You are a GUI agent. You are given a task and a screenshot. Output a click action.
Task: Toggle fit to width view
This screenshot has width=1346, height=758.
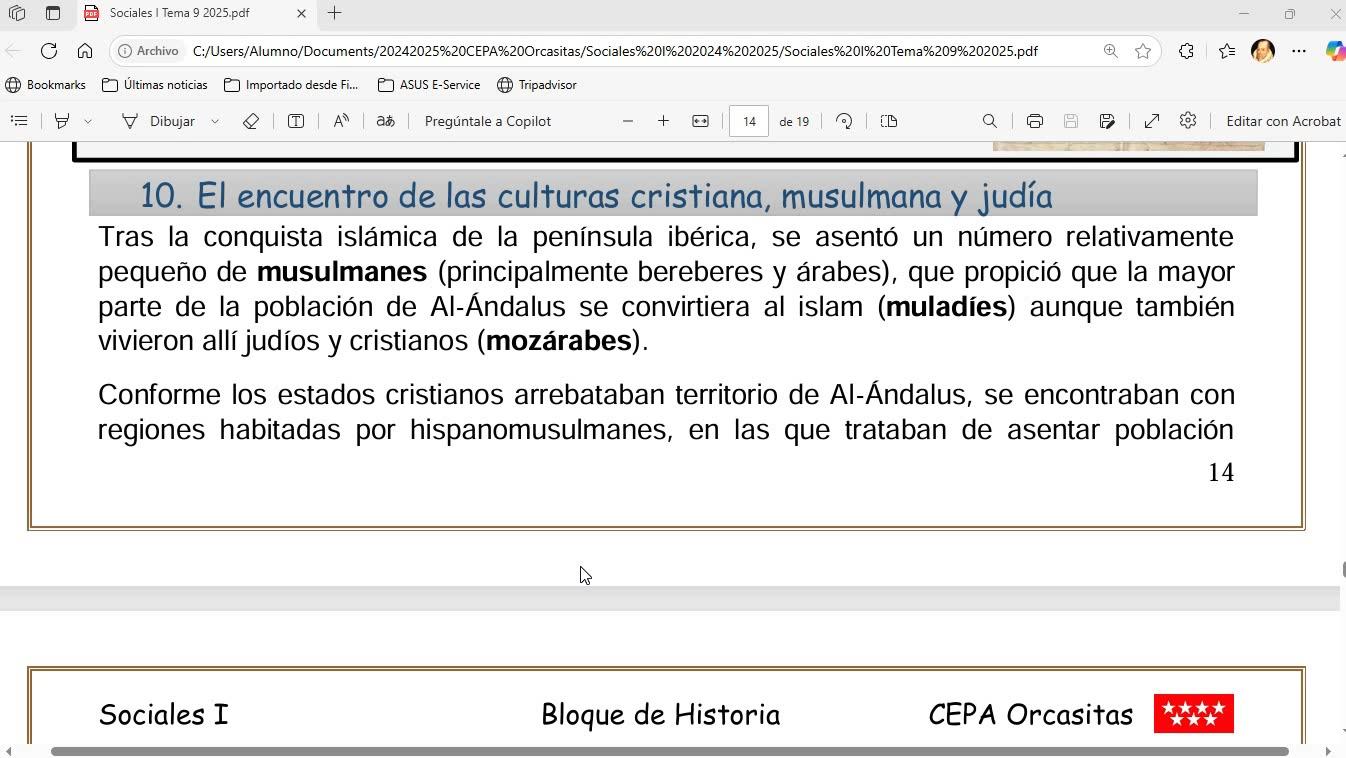point(700,121)
